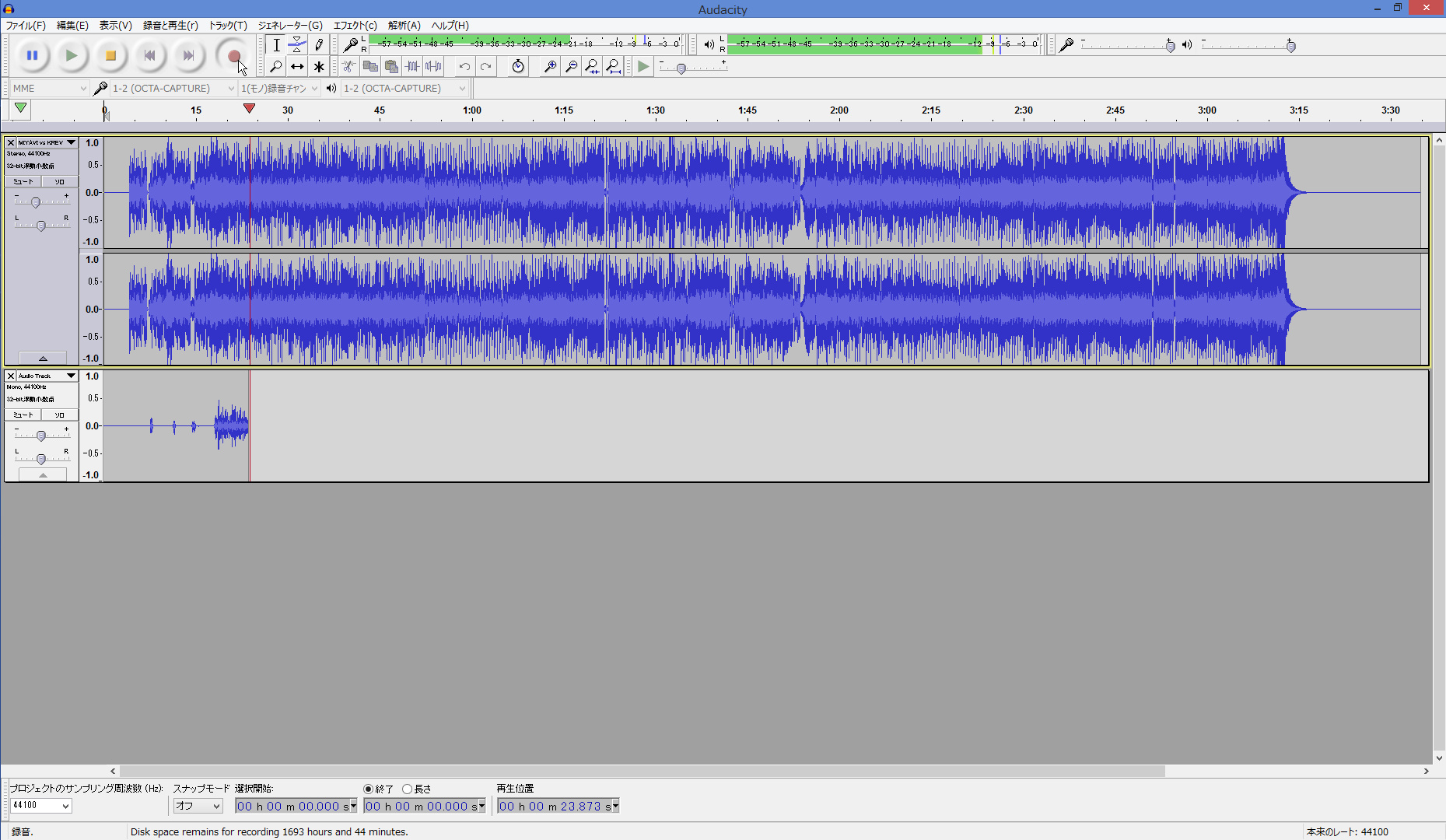1446x840 pixels.
Task: Click the selection start time field
Action: pos(296,806)
